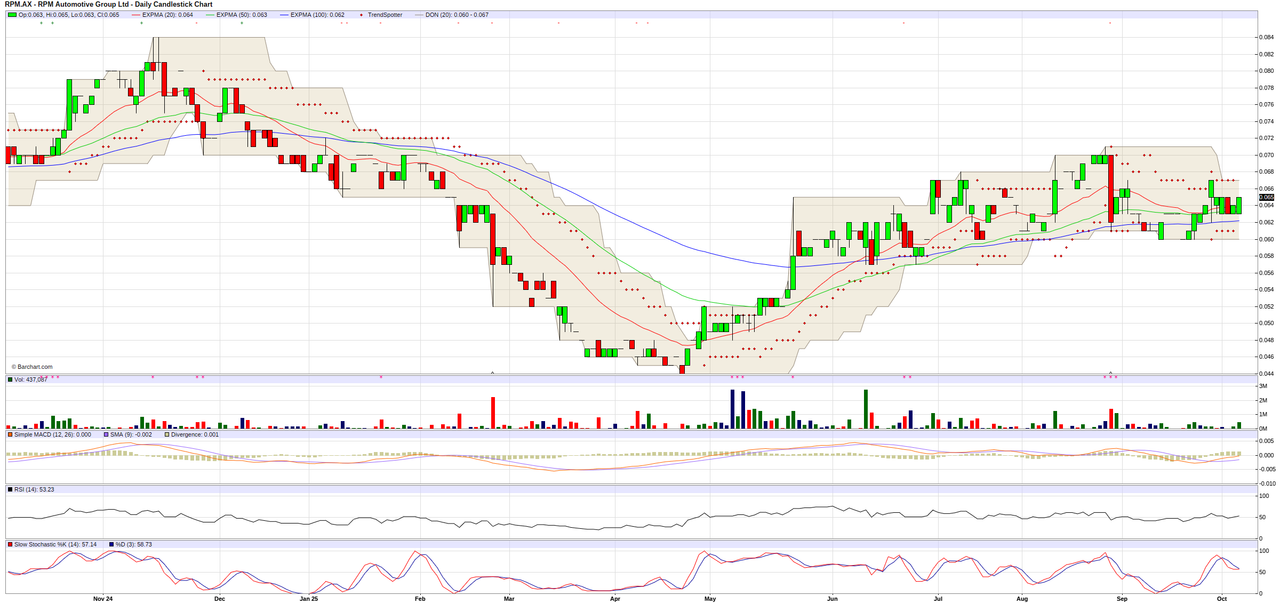Click the 'RSI (14): 53.23' label

tap(34, 490)
